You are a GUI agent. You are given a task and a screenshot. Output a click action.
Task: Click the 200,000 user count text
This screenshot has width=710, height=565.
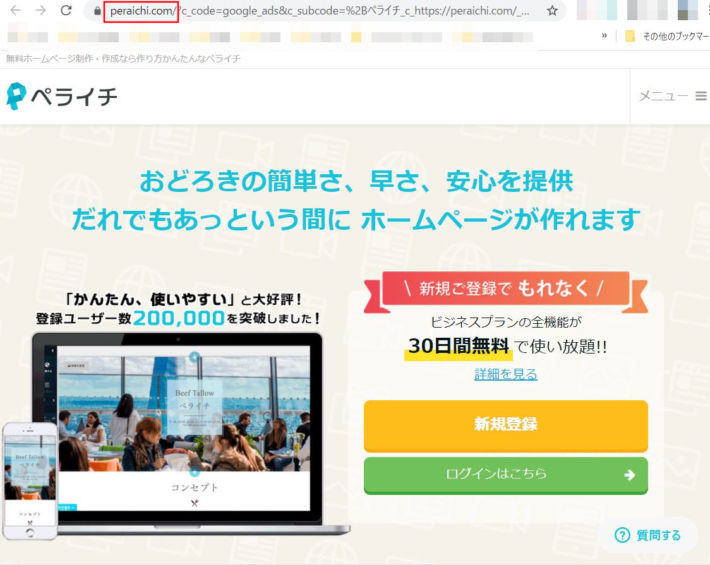point(179,318)
